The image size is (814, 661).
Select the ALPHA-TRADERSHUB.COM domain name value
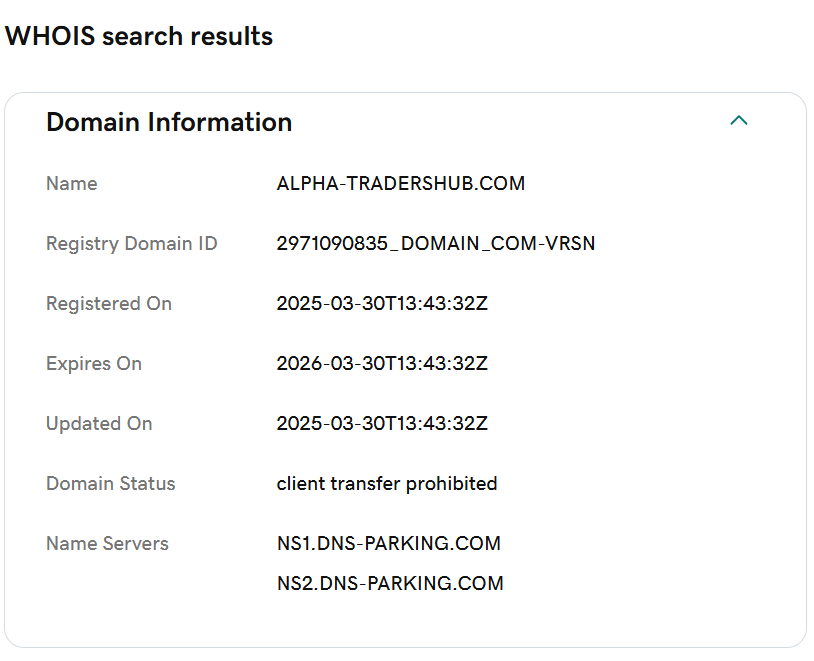tap(400, 184)
